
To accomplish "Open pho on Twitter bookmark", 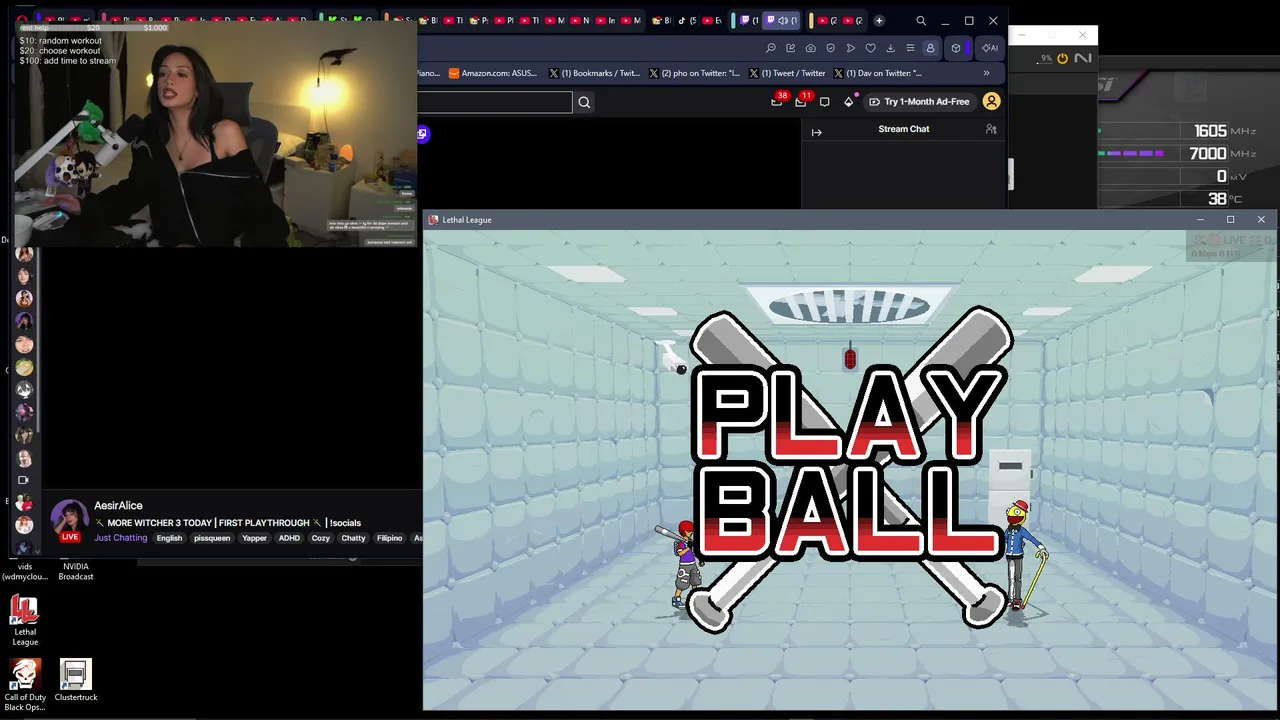I will pos(695,73).
